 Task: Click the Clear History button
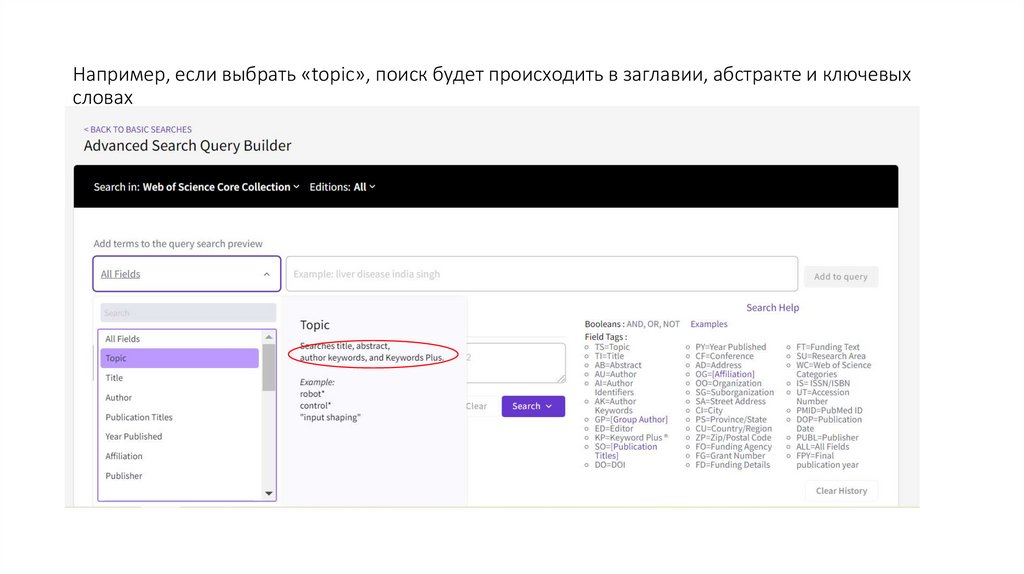point(841,491)
